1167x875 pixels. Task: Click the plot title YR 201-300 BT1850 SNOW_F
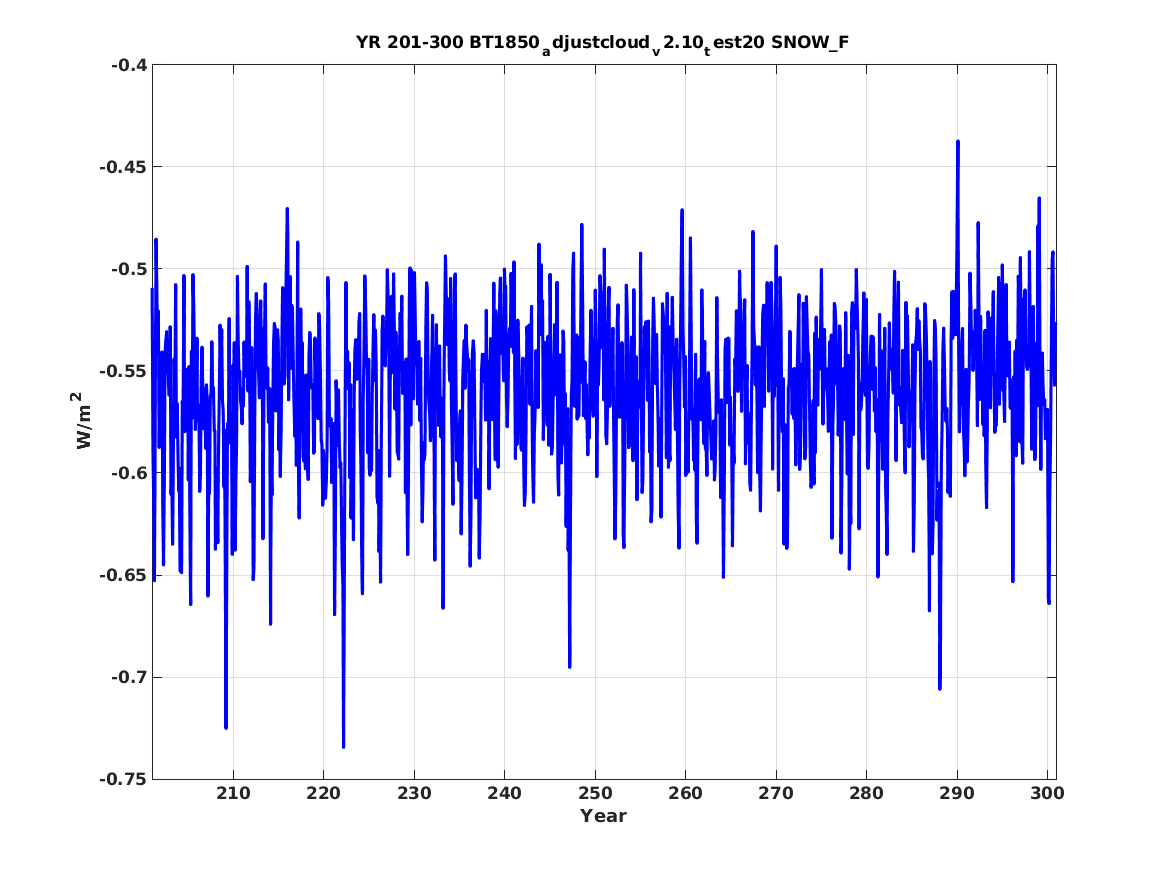pos(602,43)
